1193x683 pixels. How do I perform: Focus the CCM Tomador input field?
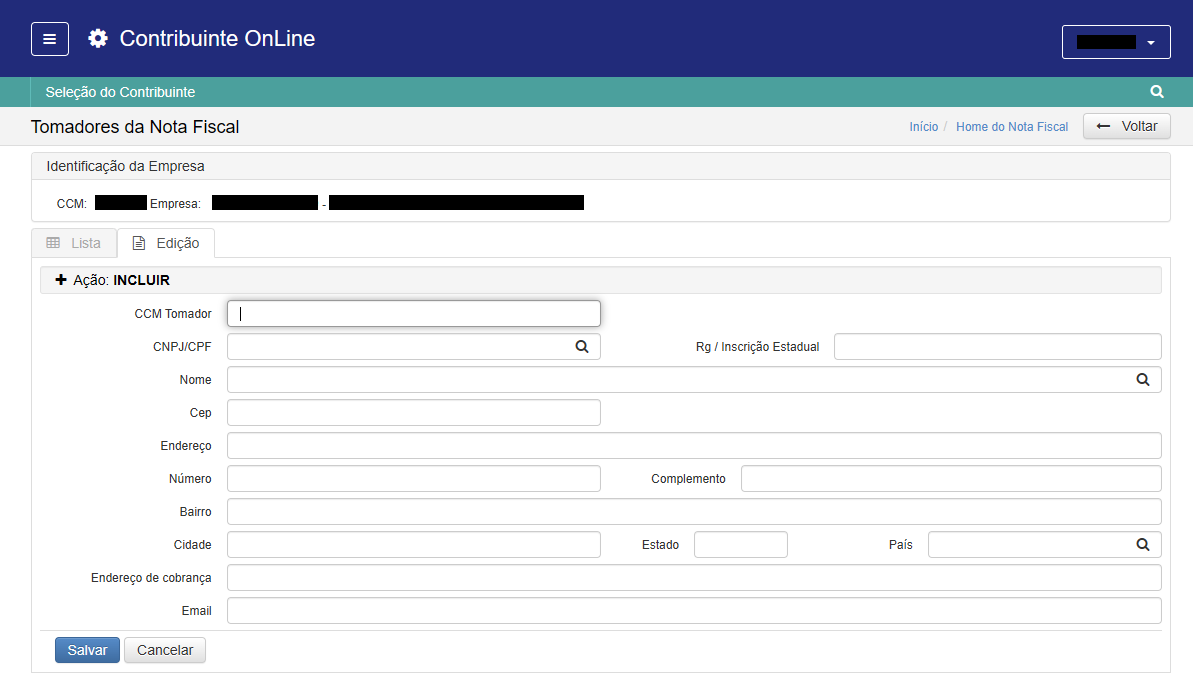pyautogui.click(x=413, y=314)
